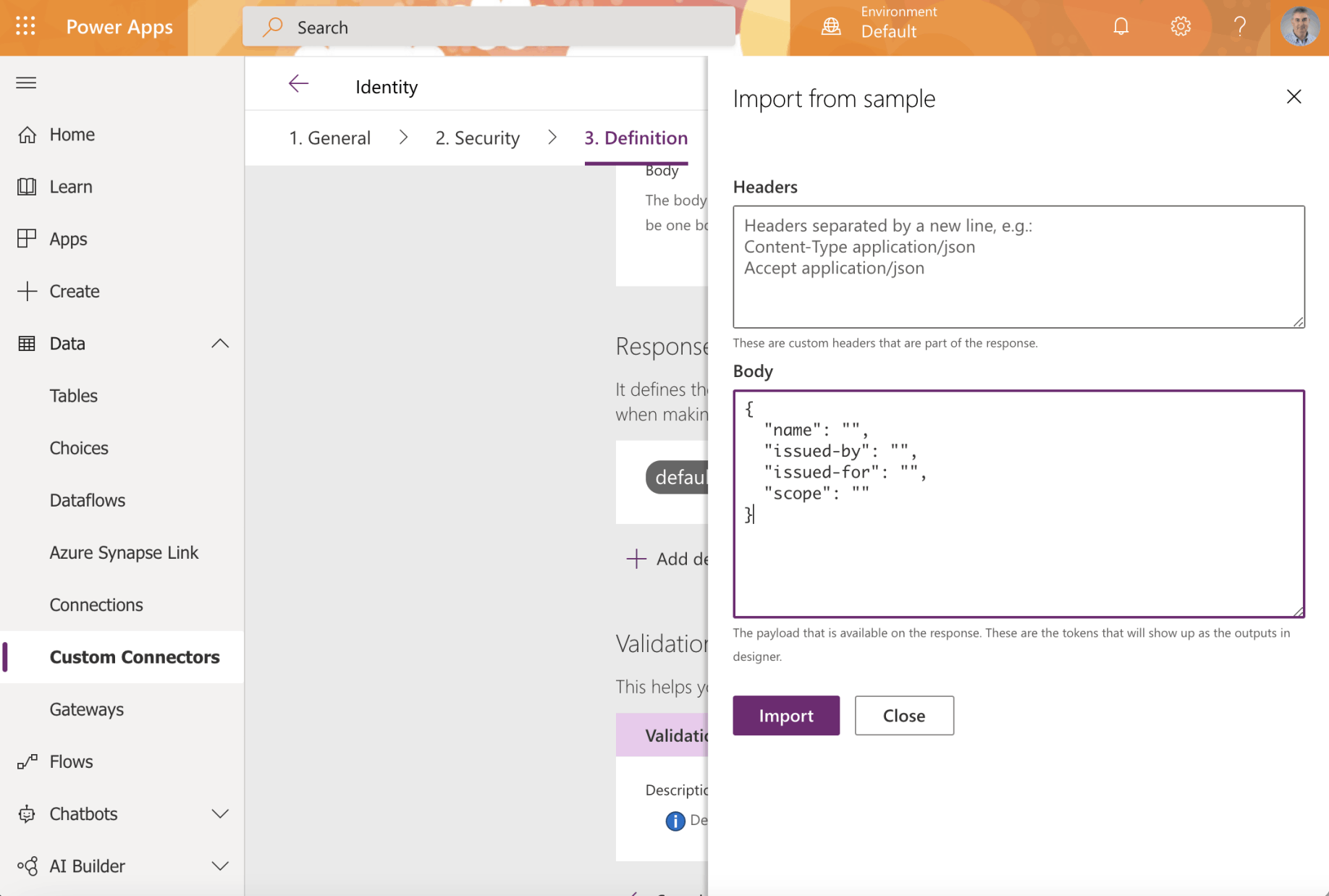
Task: Open the 2. Security step
Action: 478,138
